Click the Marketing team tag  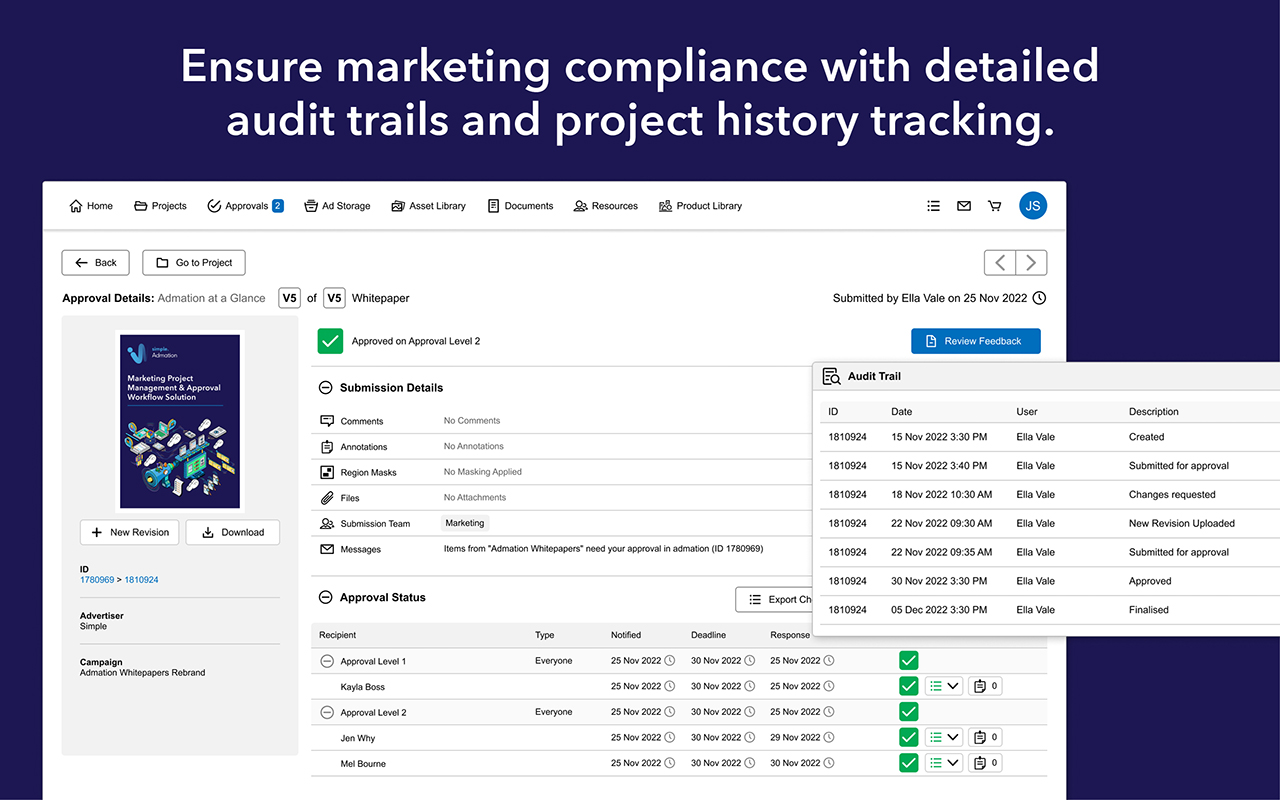[465, 523]
